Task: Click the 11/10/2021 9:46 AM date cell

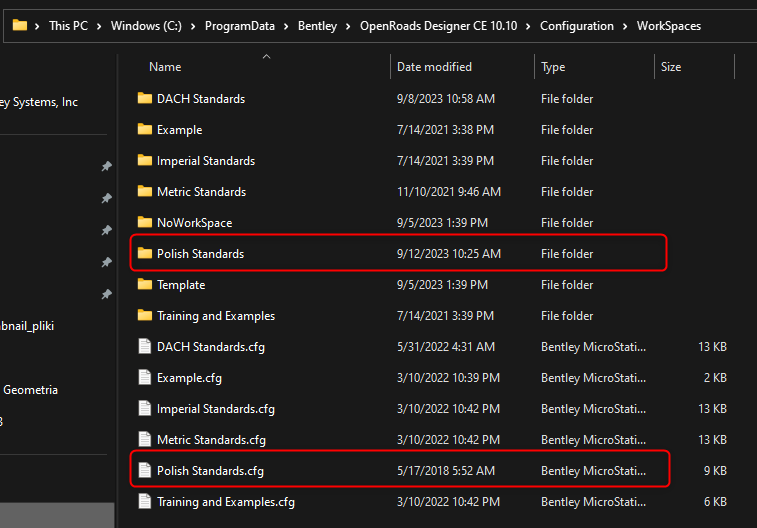Action: [x=449, y=192]
